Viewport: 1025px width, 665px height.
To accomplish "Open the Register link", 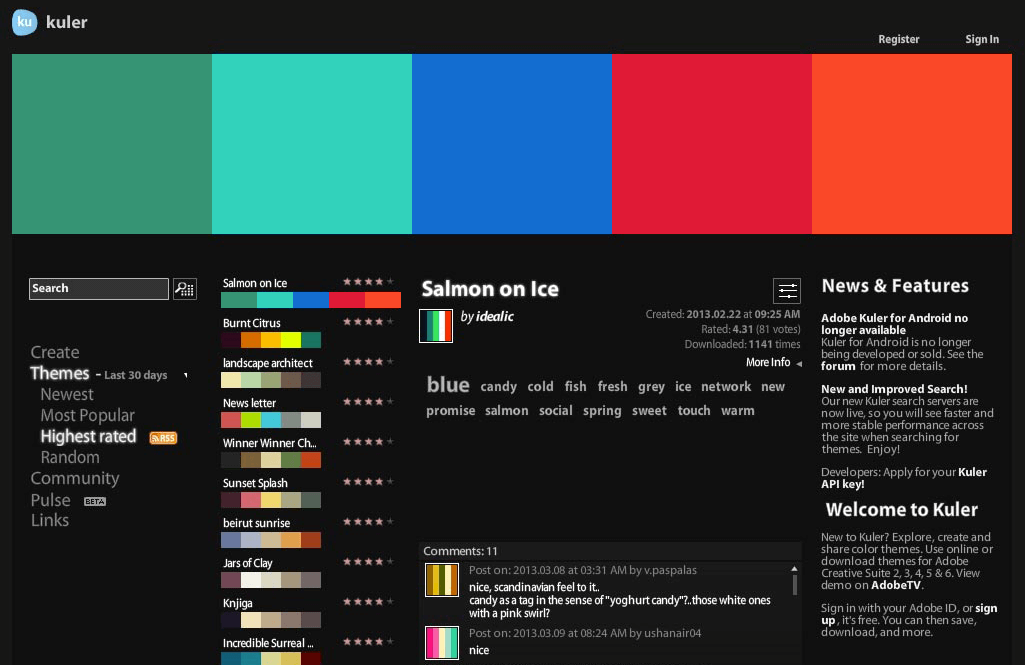I will tap(899, 39).
